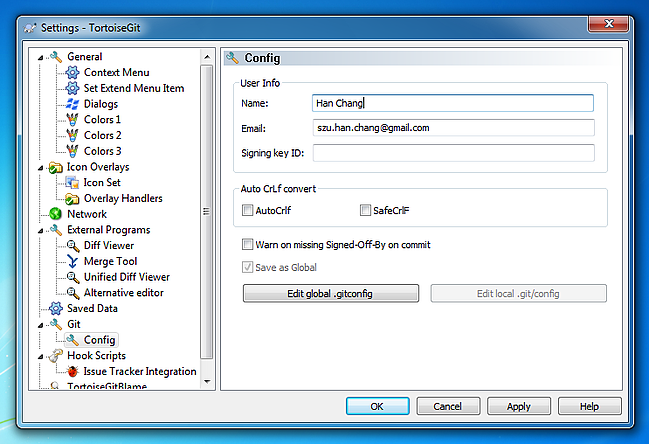Click the Help button
Image resolution: width=649 pixels, height=444 pixels.
pos(589,406)
